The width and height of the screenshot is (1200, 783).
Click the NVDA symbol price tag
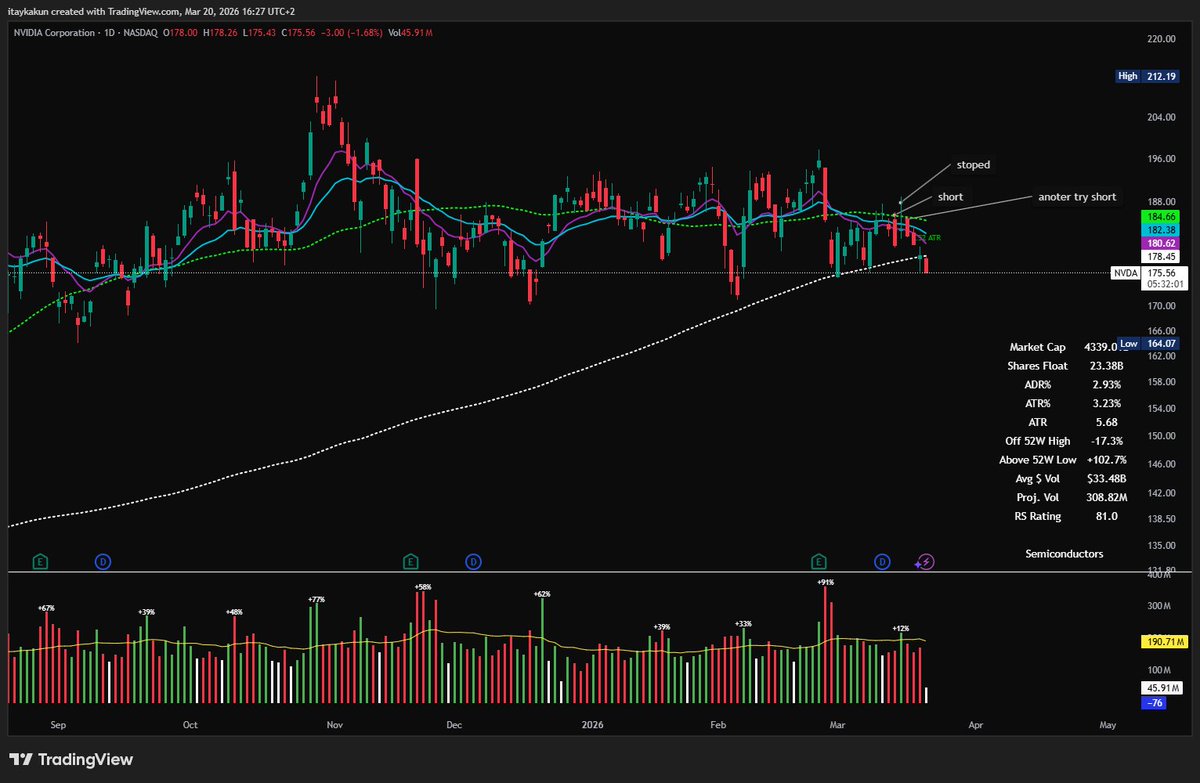tap(1125, 272)
